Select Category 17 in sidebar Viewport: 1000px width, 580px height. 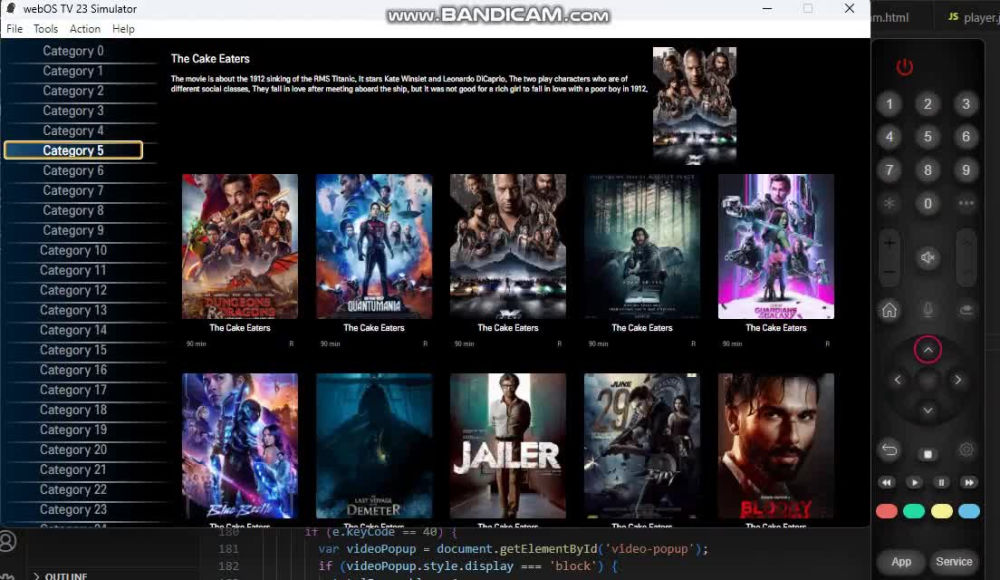click(73, 390)
